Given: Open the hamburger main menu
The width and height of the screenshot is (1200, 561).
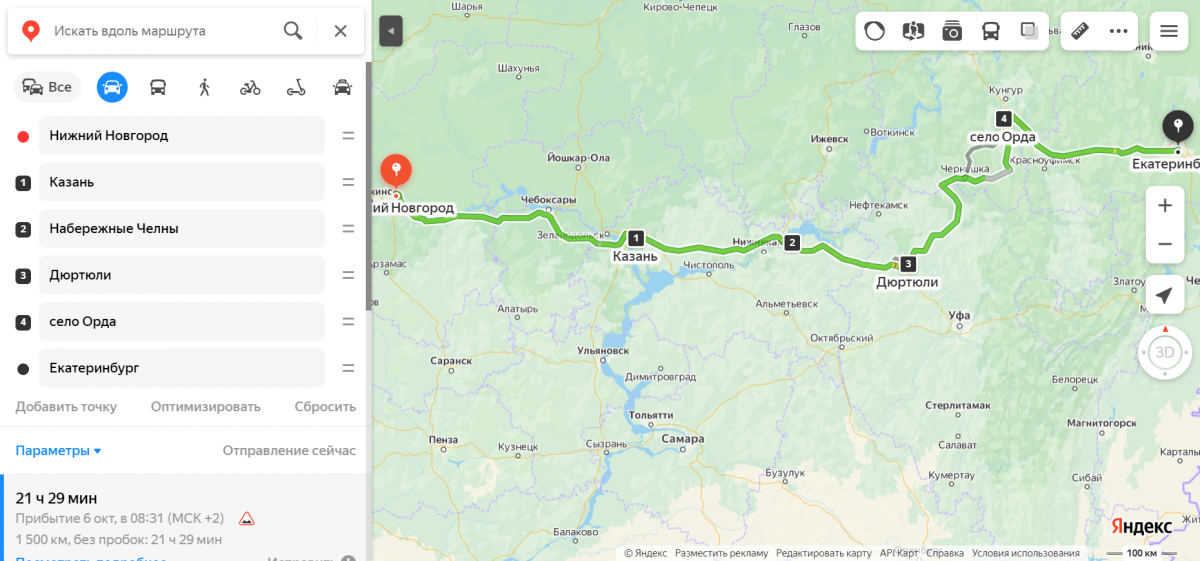Looking at the screenshot, I should pos(1169,31).
